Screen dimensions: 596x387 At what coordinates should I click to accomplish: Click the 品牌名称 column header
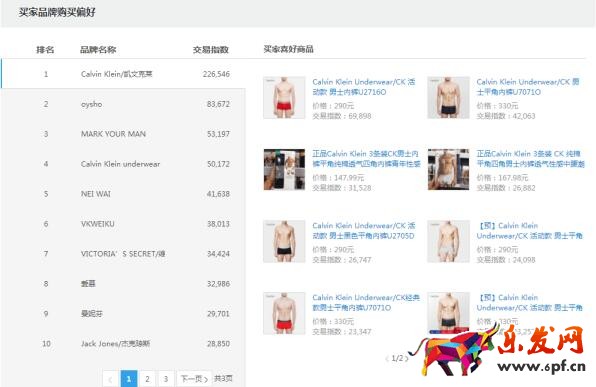coord(98,49)
